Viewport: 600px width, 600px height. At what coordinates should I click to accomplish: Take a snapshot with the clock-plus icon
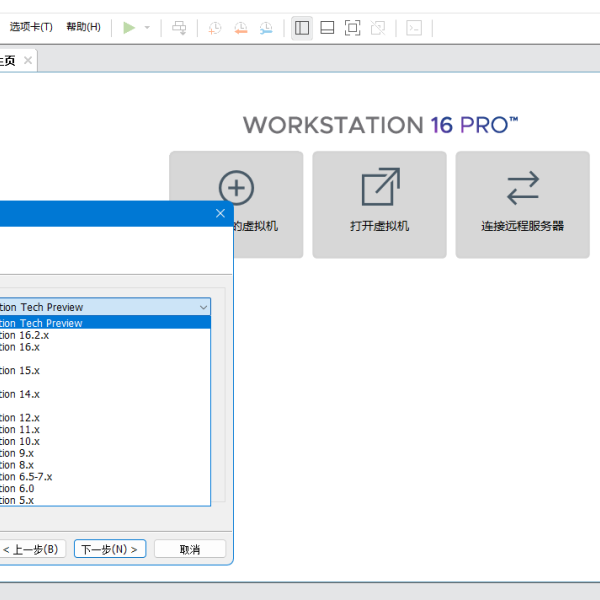(215, 28)
